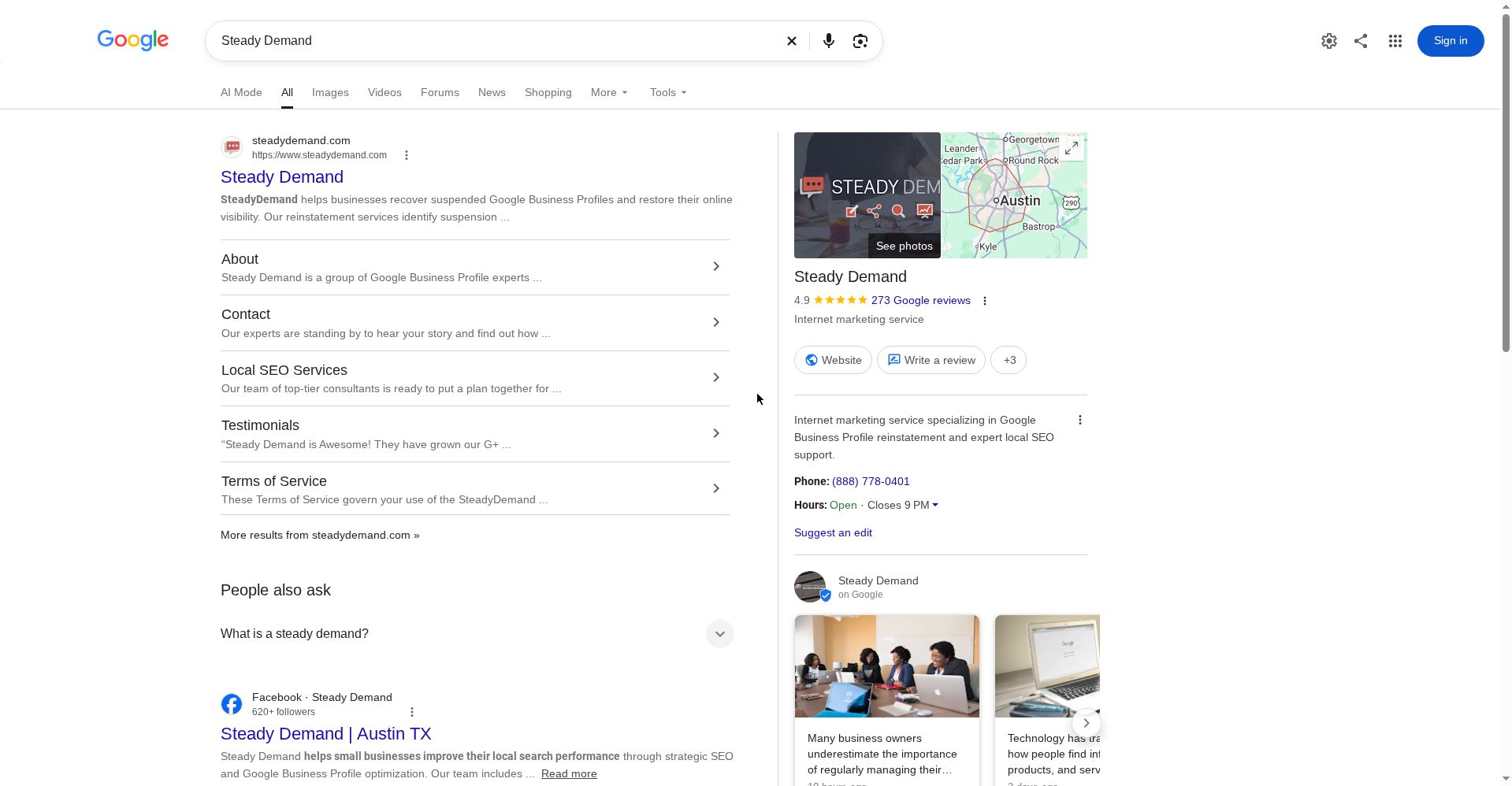1512x786 pixels.
Task: Switch to the Shopping tab
Action: pyautogui.click(x=548, y=93)
